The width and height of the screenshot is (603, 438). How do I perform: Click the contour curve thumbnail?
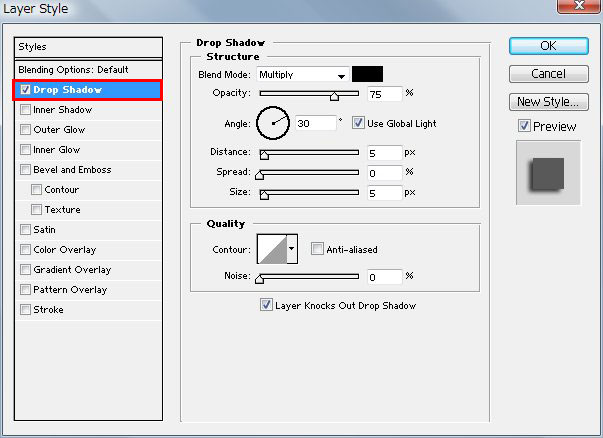272,249
